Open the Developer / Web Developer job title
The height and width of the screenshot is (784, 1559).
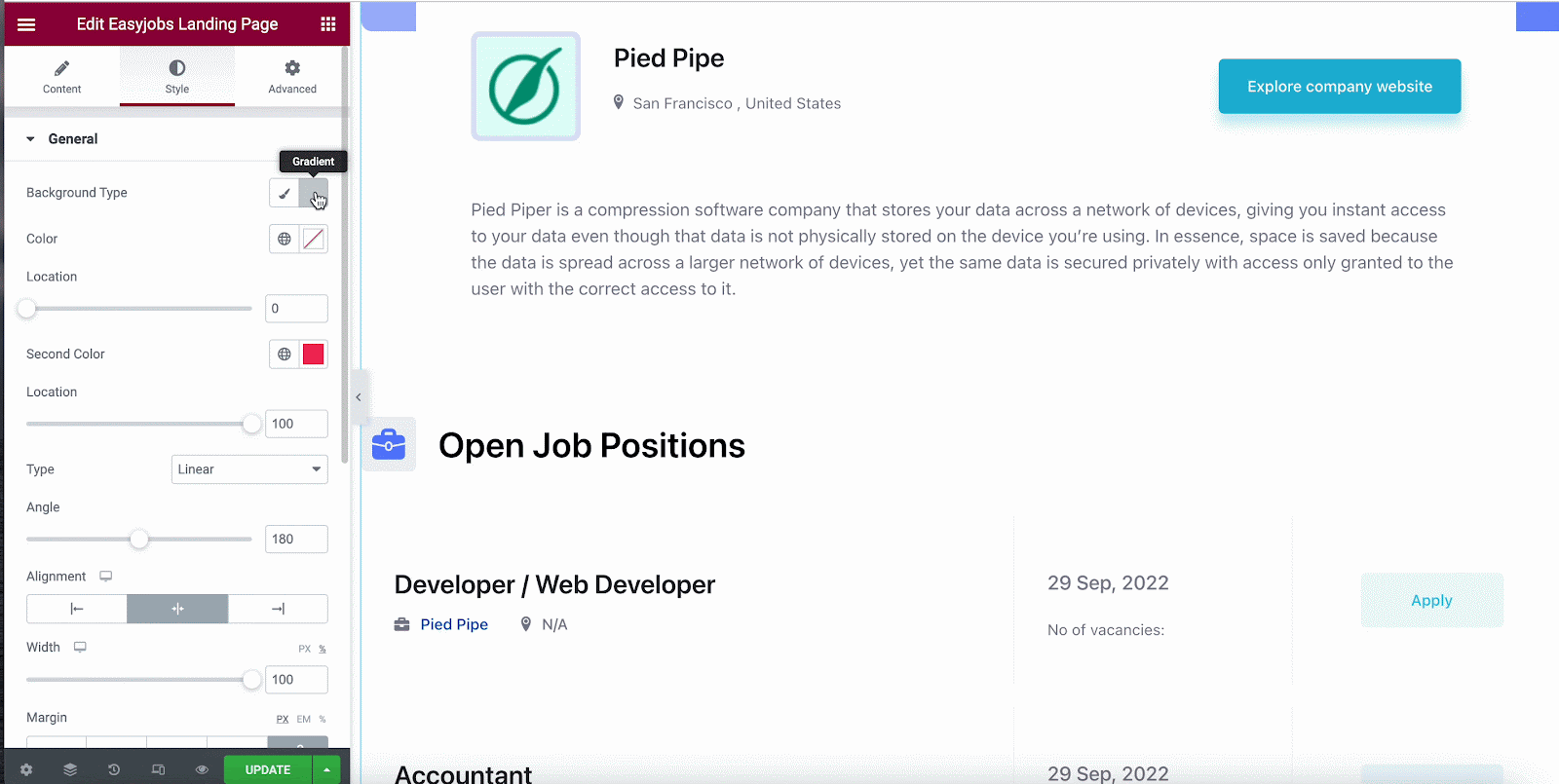pos(554,584)
